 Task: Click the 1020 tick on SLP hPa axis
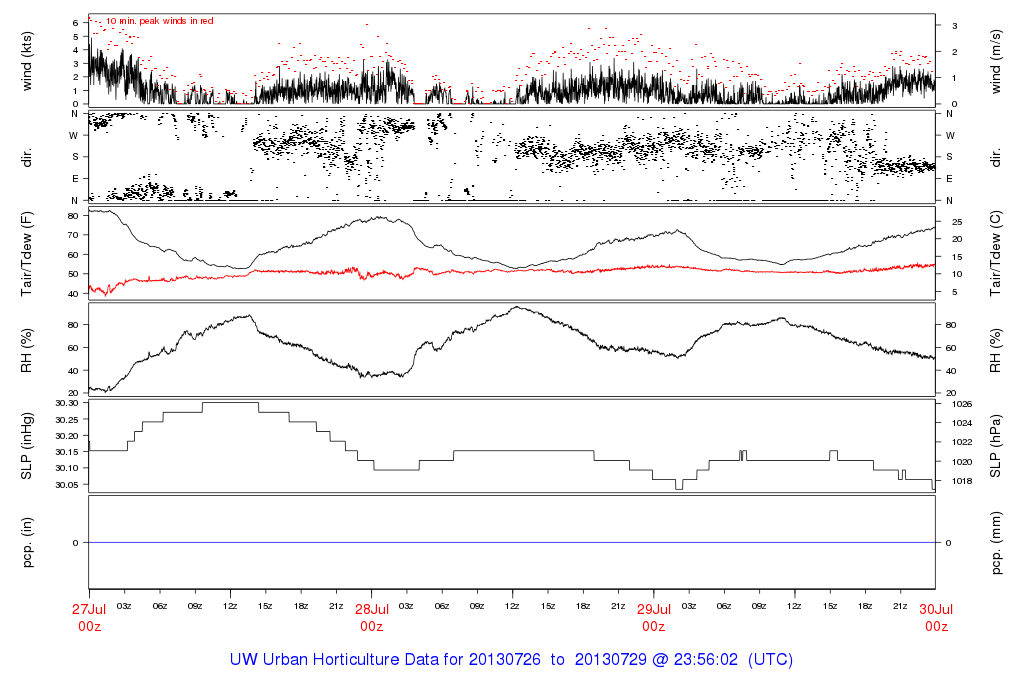pyautogui.click(x=961, y=462)
